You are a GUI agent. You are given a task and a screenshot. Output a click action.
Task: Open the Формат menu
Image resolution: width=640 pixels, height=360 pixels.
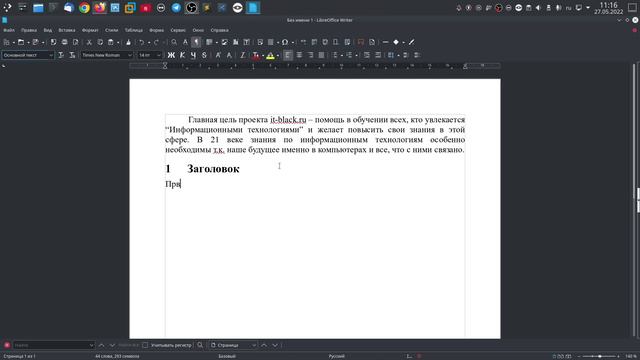click(90, 30)
